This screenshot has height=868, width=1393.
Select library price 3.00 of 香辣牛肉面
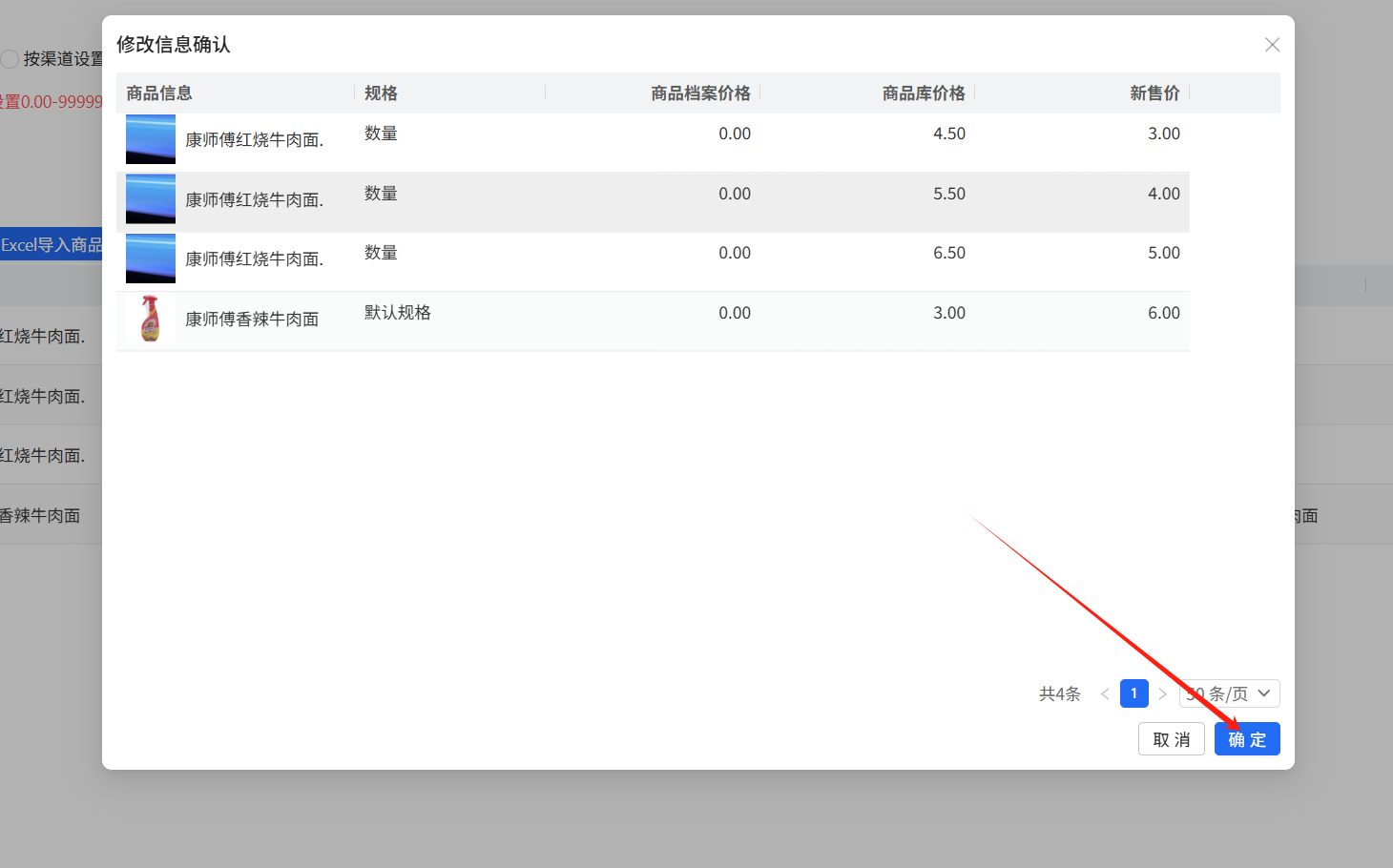point(949,313)
